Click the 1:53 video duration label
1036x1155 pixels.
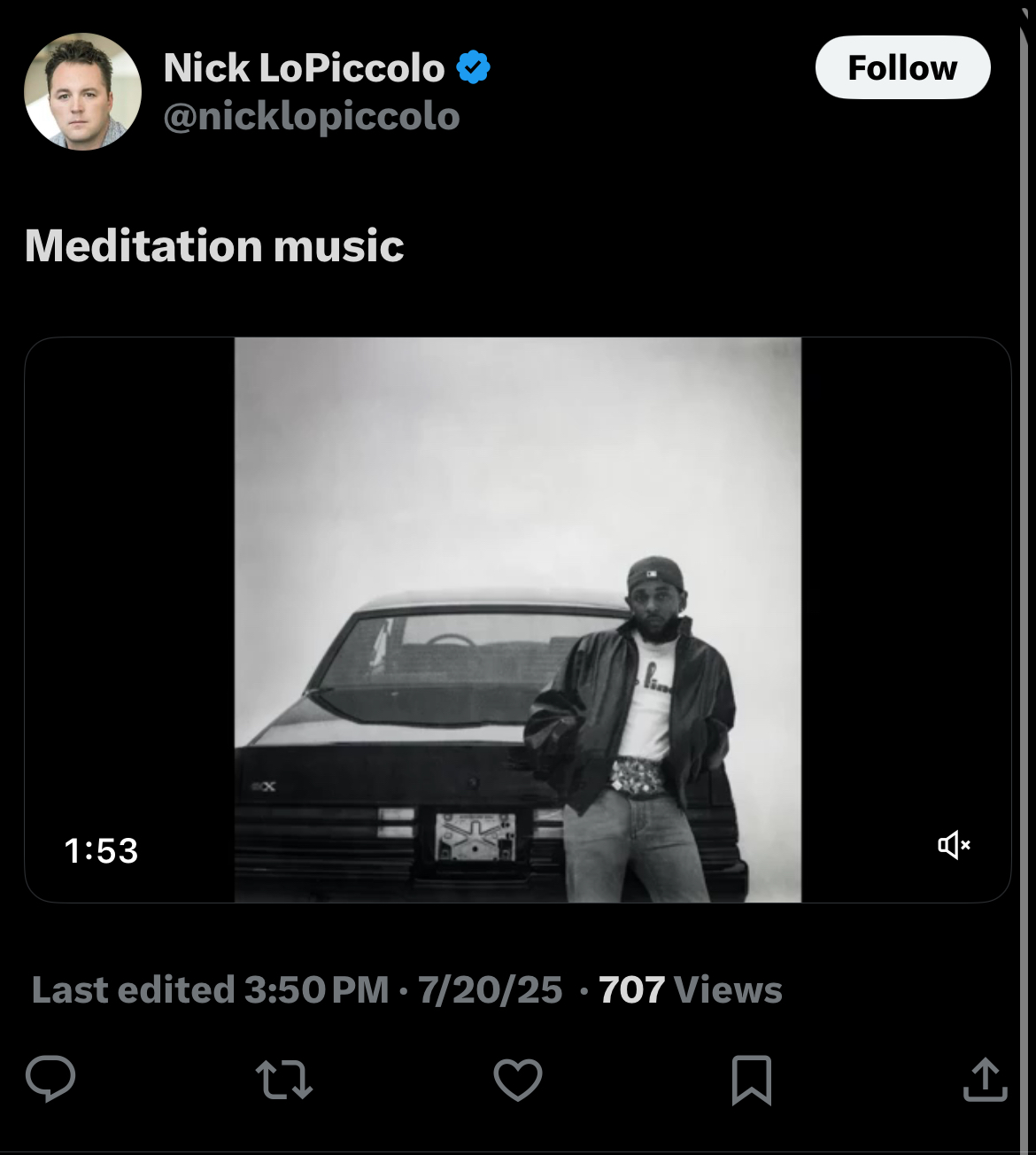tap(101, 850)
